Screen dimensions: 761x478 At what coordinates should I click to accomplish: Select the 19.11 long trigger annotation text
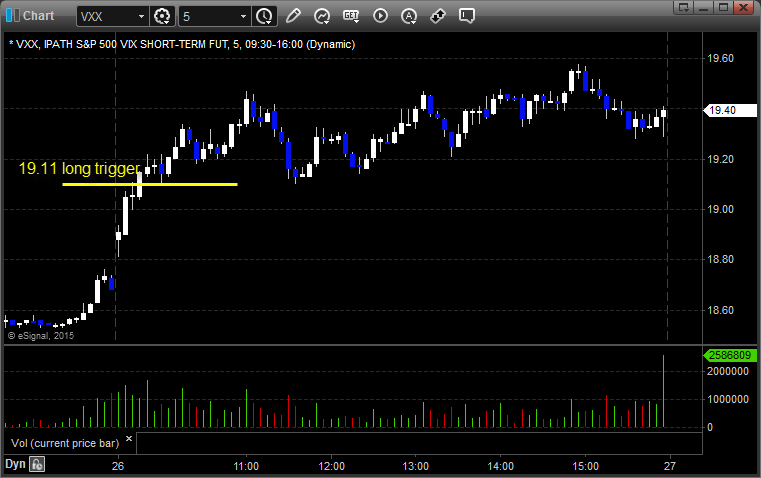(80, 168)
